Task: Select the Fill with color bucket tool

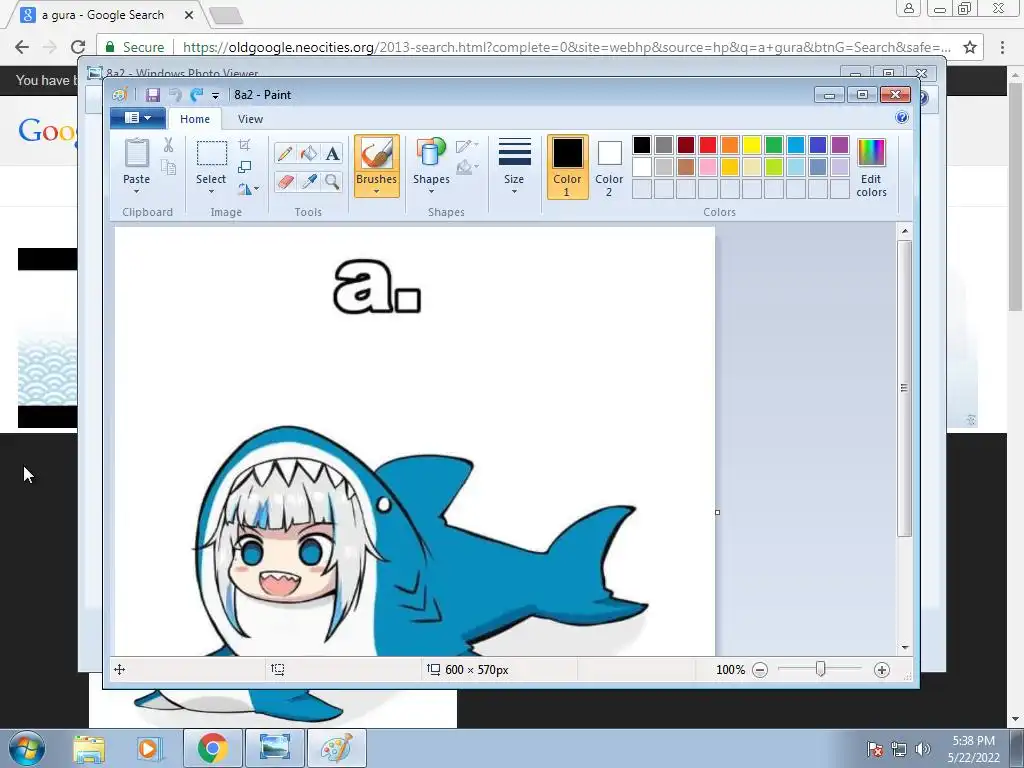Action: (x=308, y=153)
